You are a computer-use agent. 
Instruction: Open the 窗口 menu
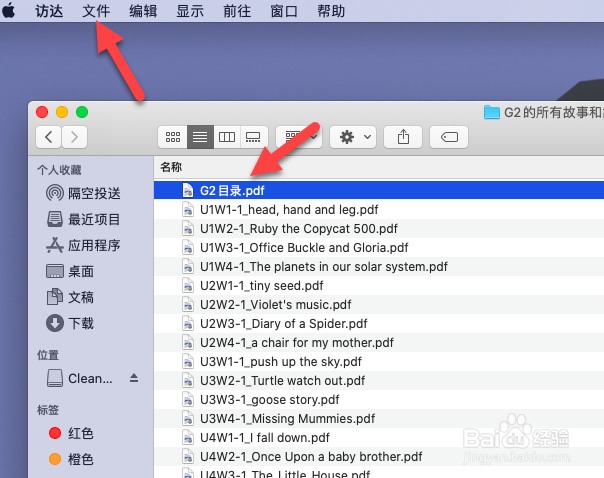pyautogui.click(x=284, y=11)
